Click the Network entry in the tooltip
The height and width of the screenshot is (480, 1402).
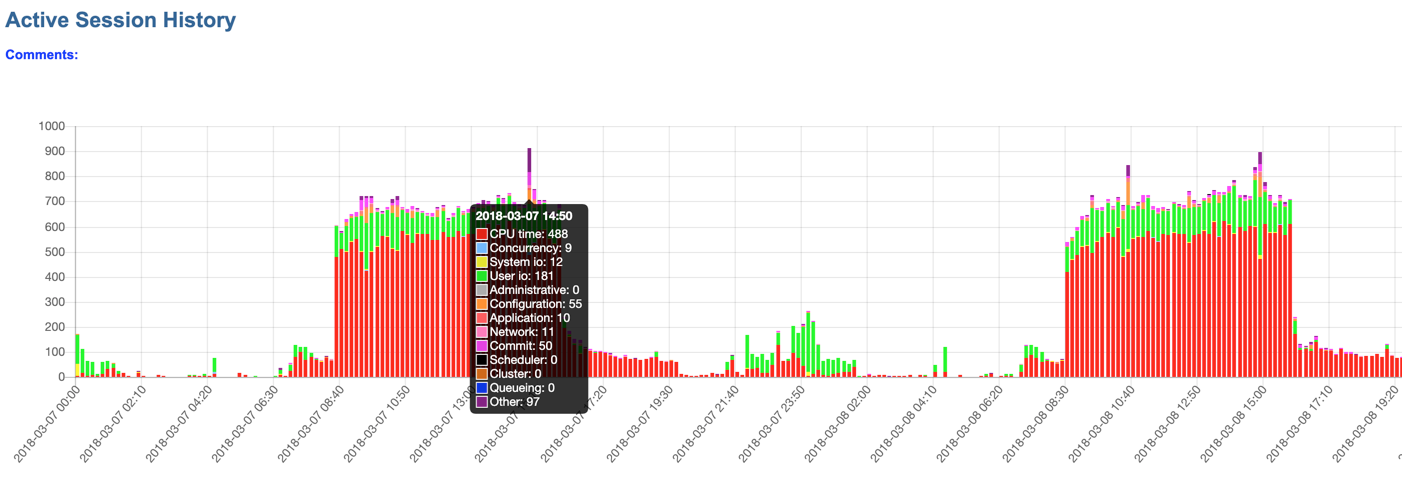point(522,332)
